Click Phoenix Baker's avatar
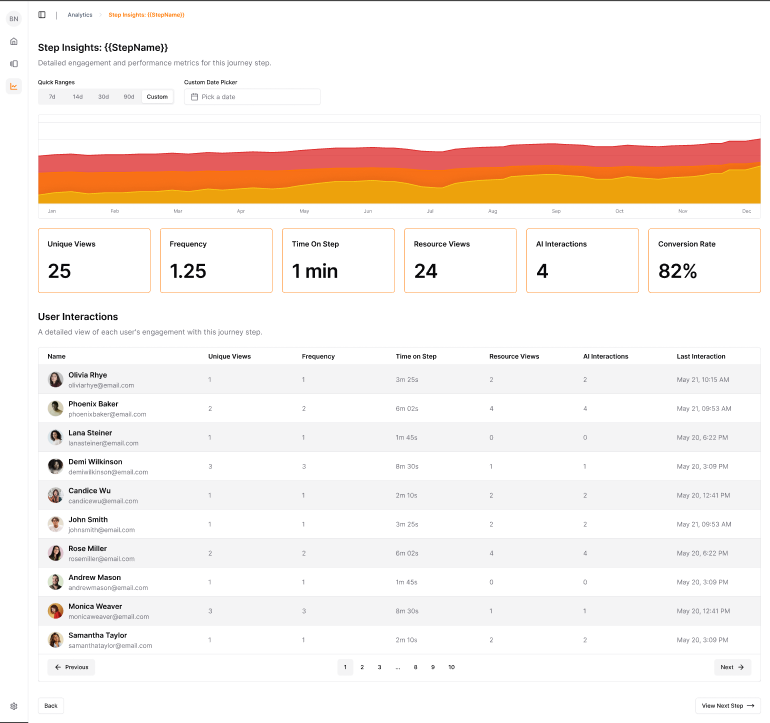This screenshot has width=770, height=723. 55,408
